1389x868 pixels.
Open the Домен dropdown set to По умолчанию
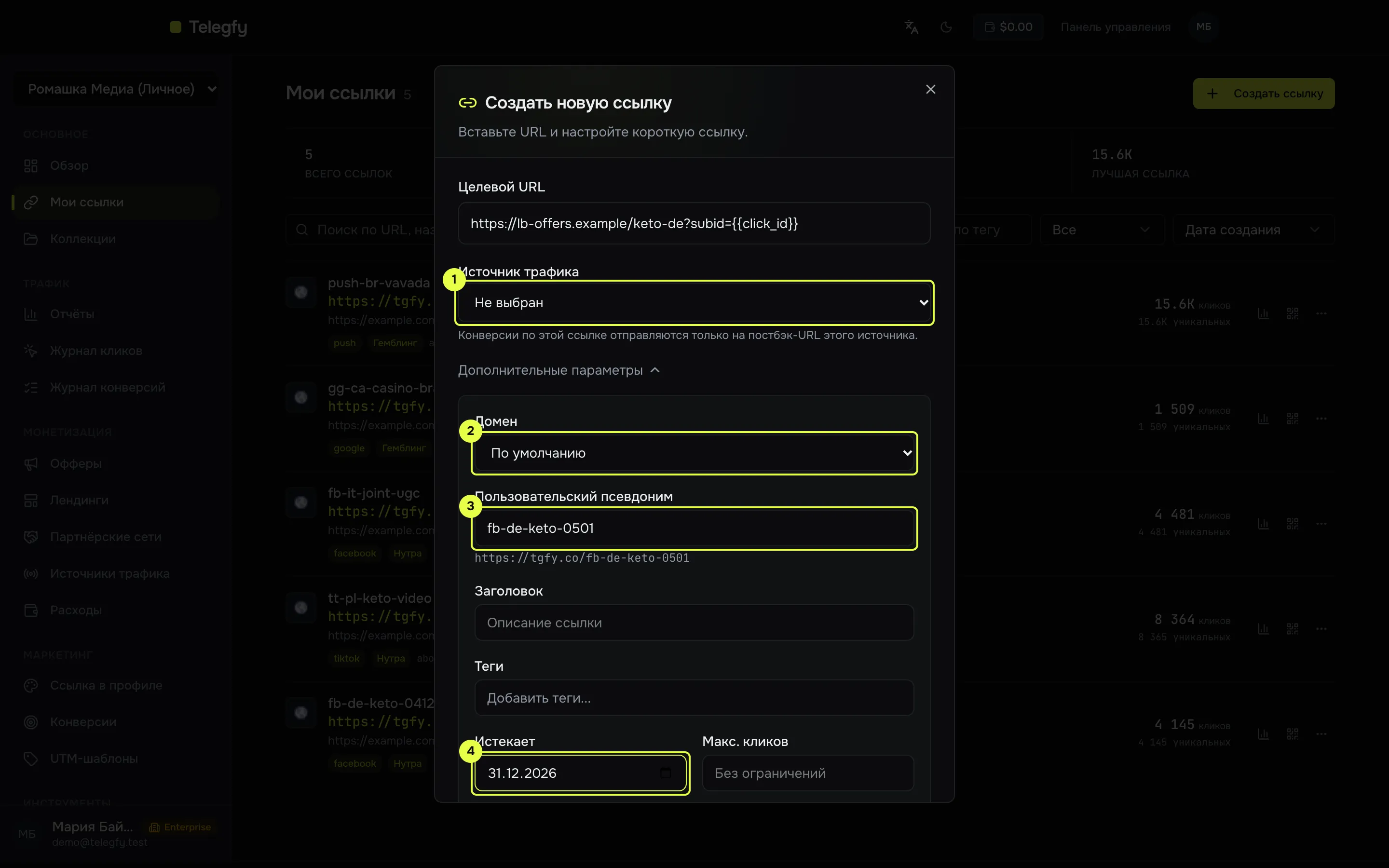pyautogui.click(x=694, y=453)
